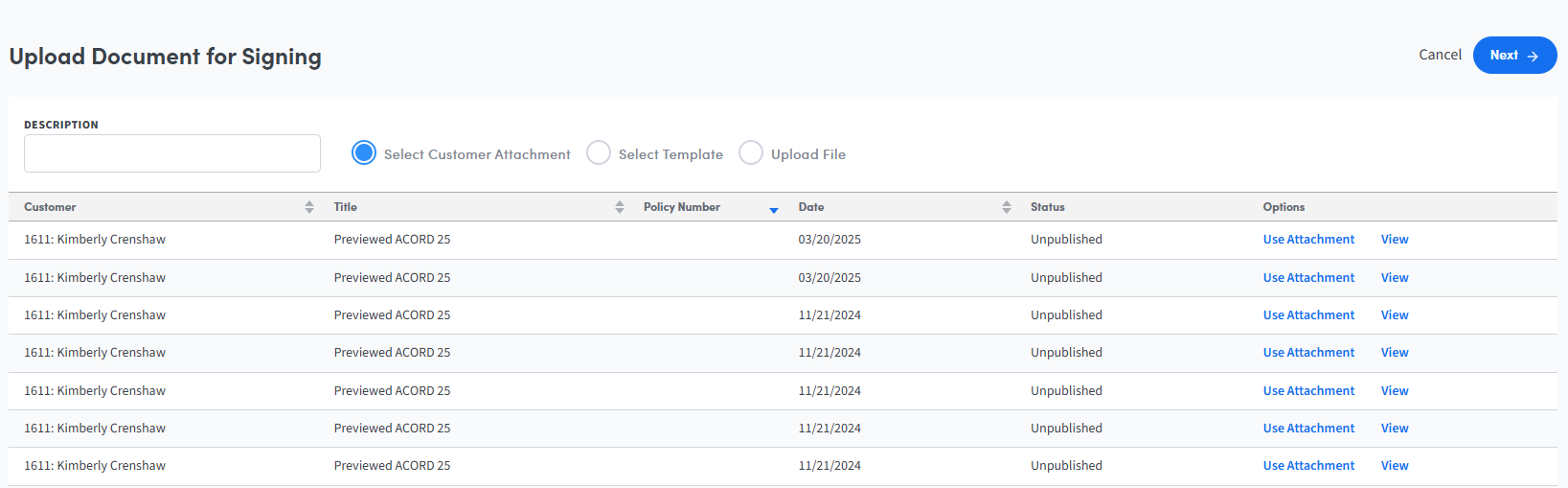The width and height of the screenshot is (1568, 488).
Task: Use Attachment for first 11/21/2024 row
Action: [1308, 315]
